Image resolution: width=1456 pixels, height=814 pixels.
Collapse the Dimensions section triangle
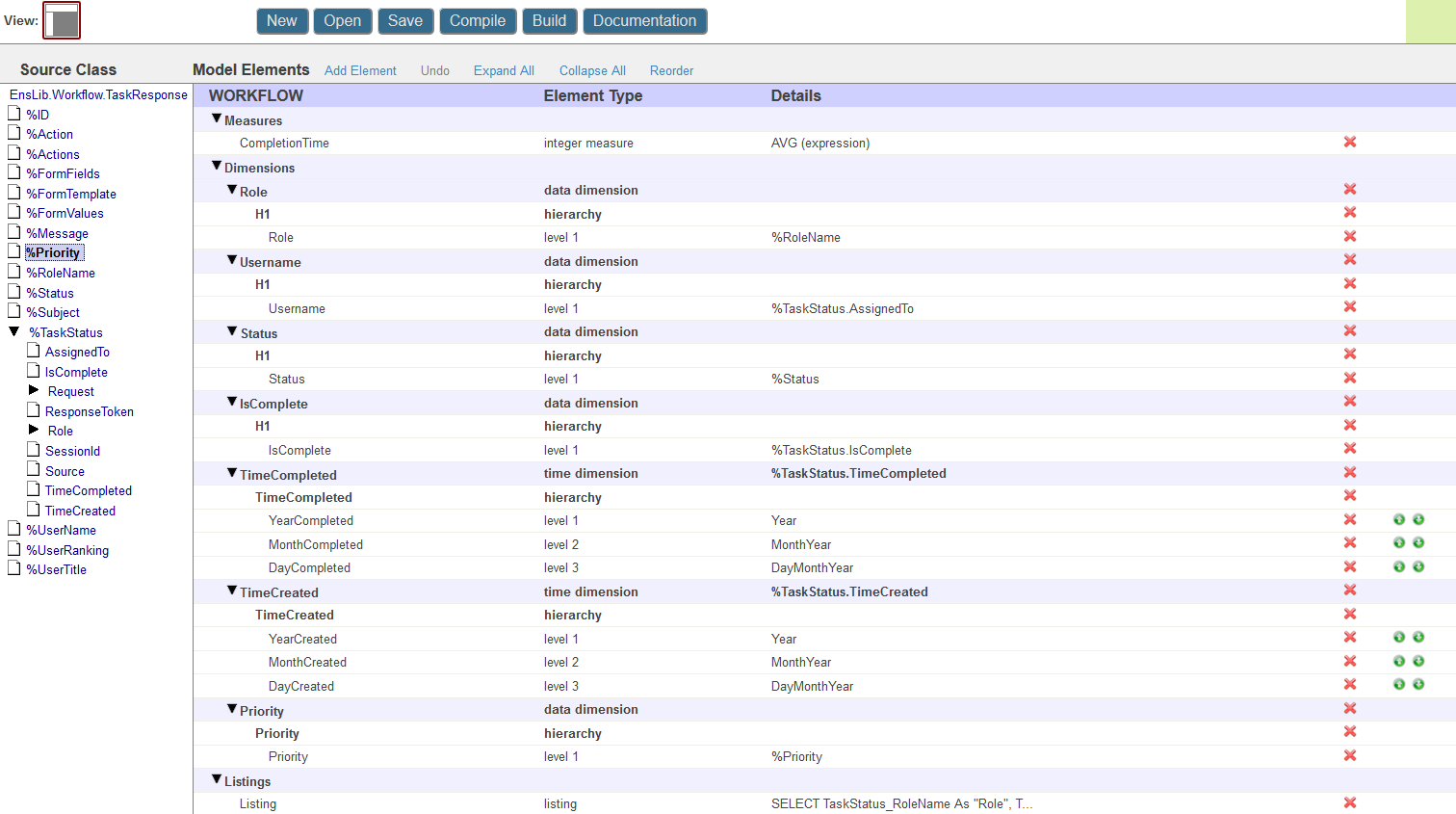point(217,166)
